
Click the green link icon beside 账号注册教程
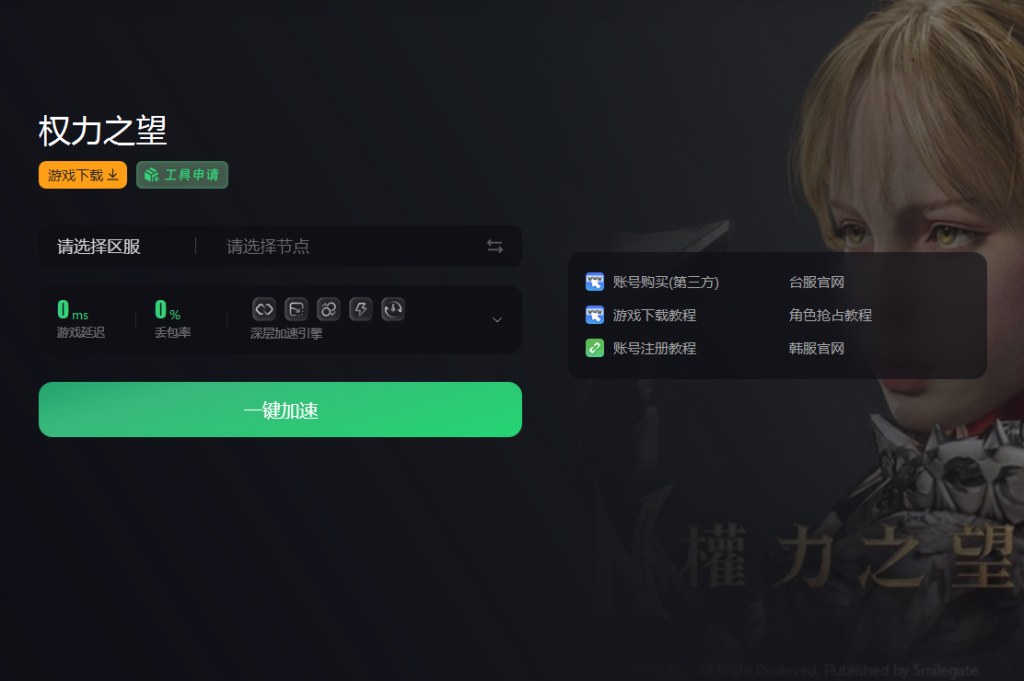[594, 348]
